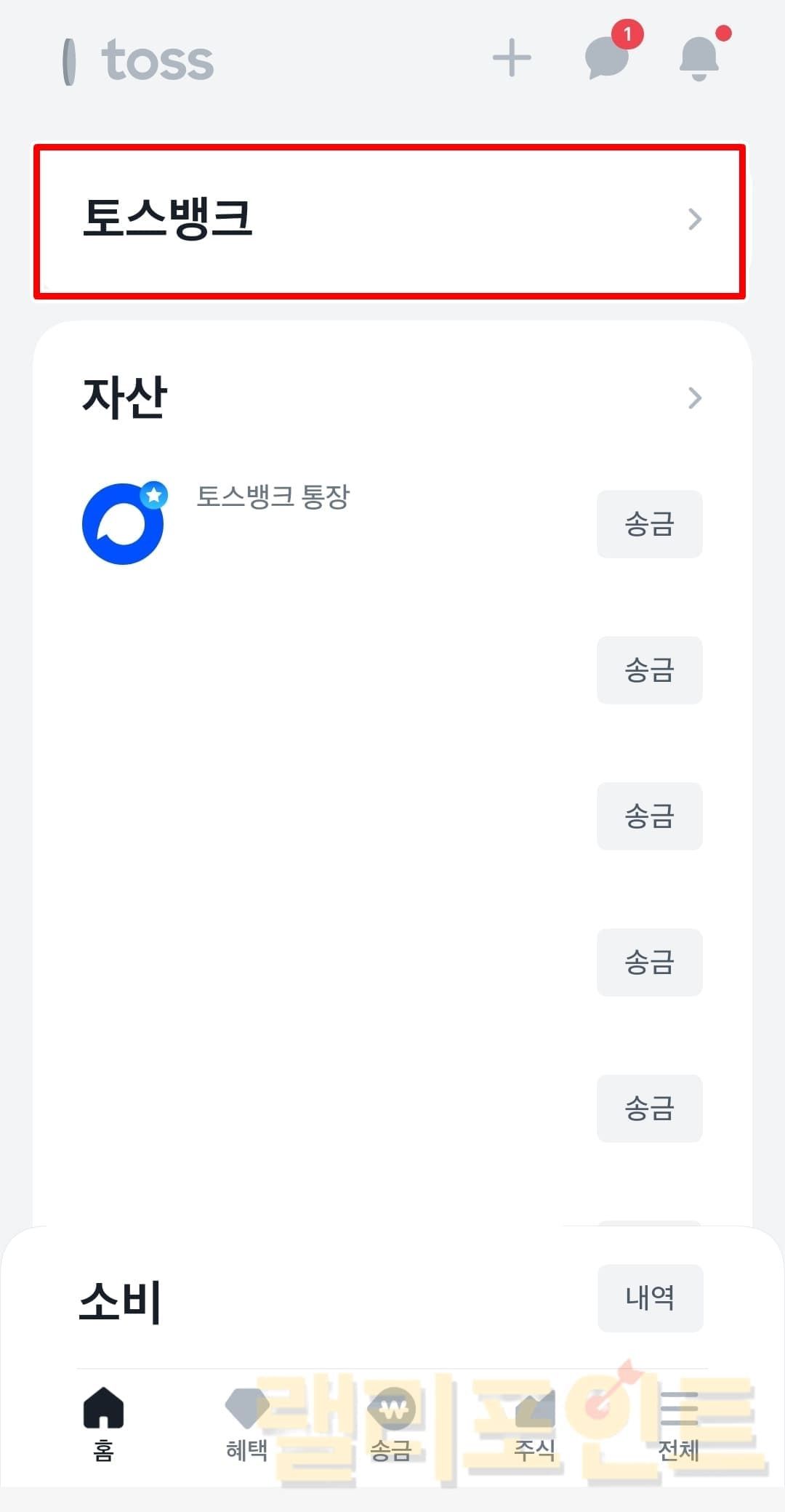Expand the 토스뱅크 section chevron
Image resolution: width=785 pixels, height=1512 pixels.
coord(695,219)
